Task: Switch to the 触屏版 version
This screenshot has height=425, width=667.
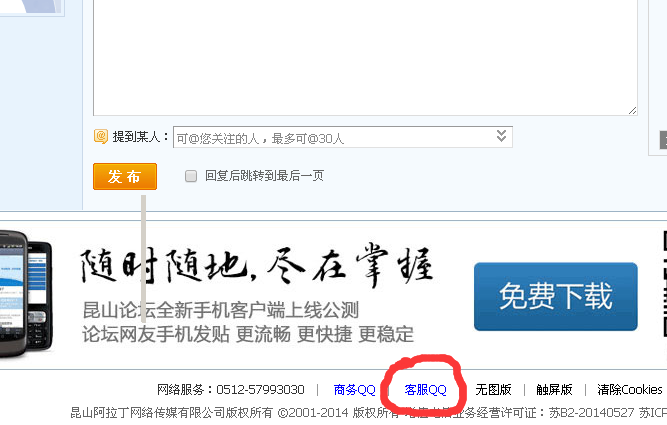Action: (x=554, y=390)
